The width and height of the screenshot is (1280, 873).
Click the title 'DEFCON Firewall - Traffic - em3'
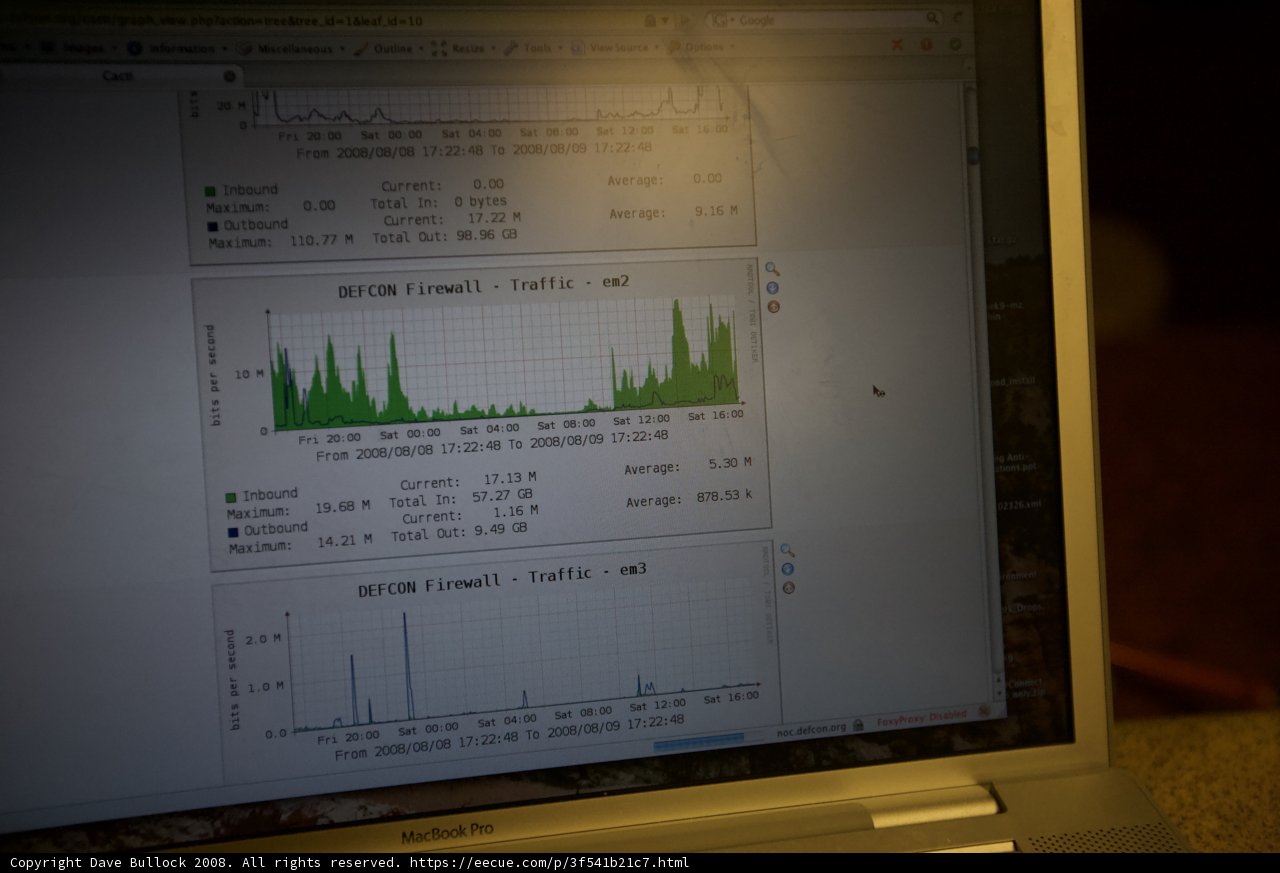coord(502,580)
